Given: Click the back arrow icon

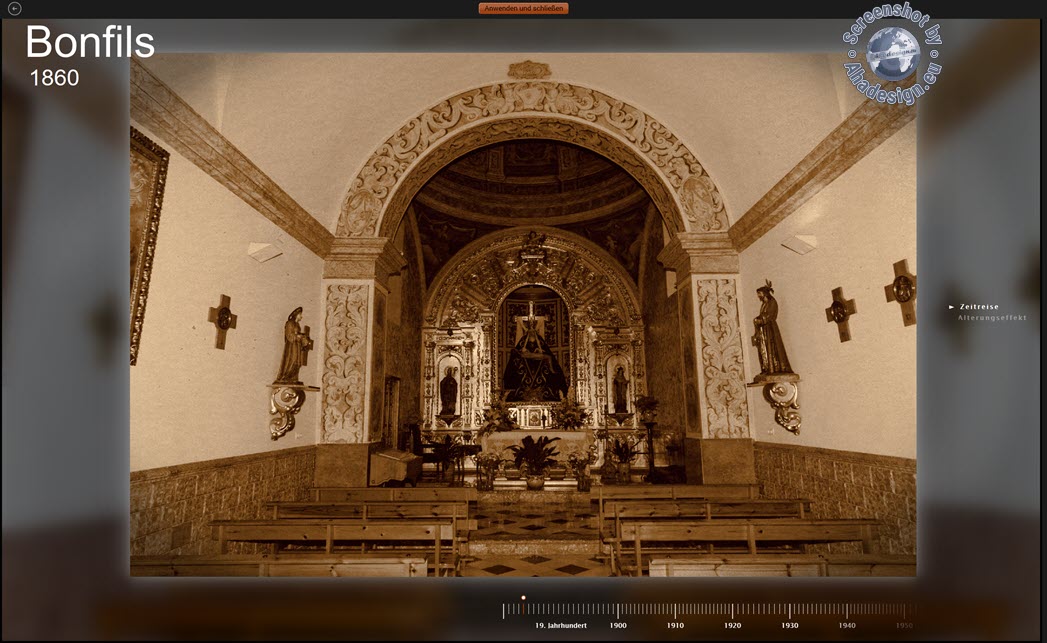Looking at the screenshot, I should [14, 9].
